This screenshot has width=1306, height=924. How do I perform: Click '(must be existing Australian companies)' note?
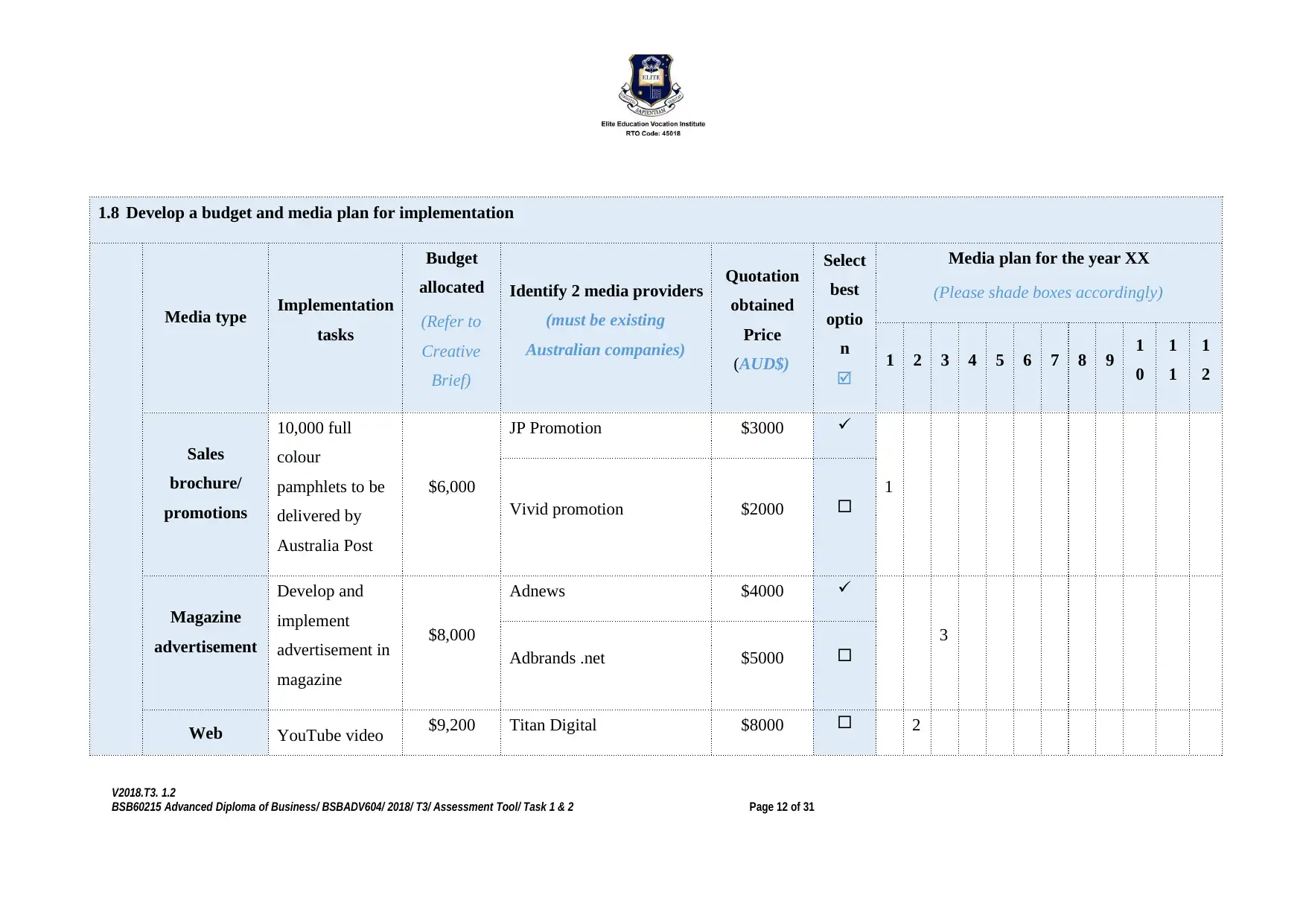pyautogui.click(x=605, y=335)
